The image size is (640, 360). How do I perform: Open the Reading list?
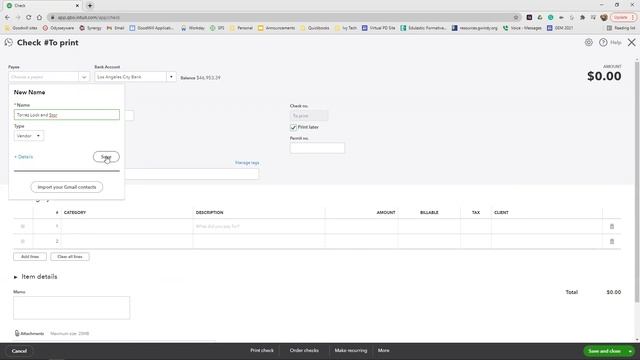[621, 28]
